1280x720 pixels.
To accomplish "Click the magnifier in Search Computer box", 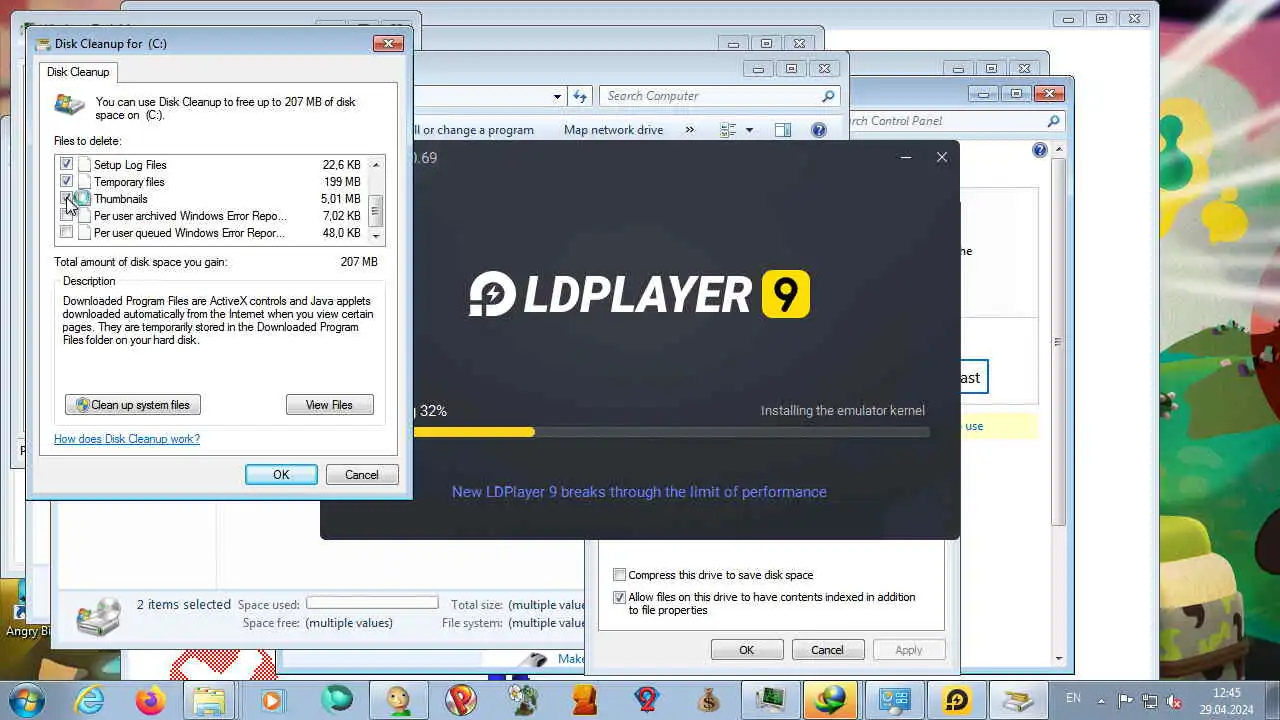I will pos(828,96).
